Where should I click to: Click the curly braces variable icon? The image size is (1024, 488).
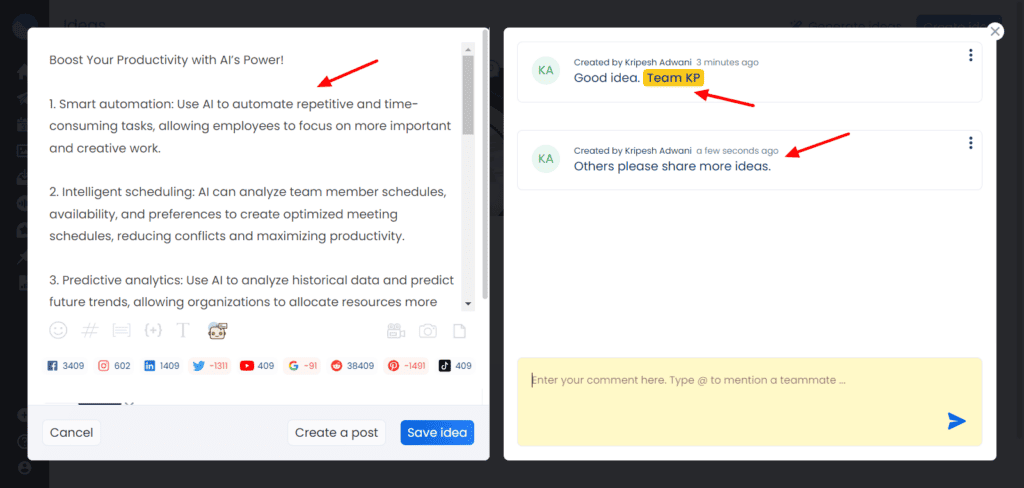pyautogui.click(x=152, y=330)
